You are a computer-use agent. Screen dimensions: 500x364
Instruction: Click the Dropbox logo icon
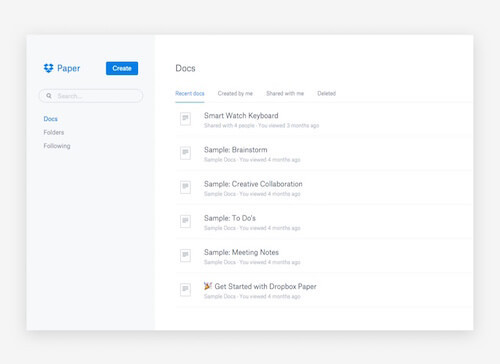click(49, 68)
